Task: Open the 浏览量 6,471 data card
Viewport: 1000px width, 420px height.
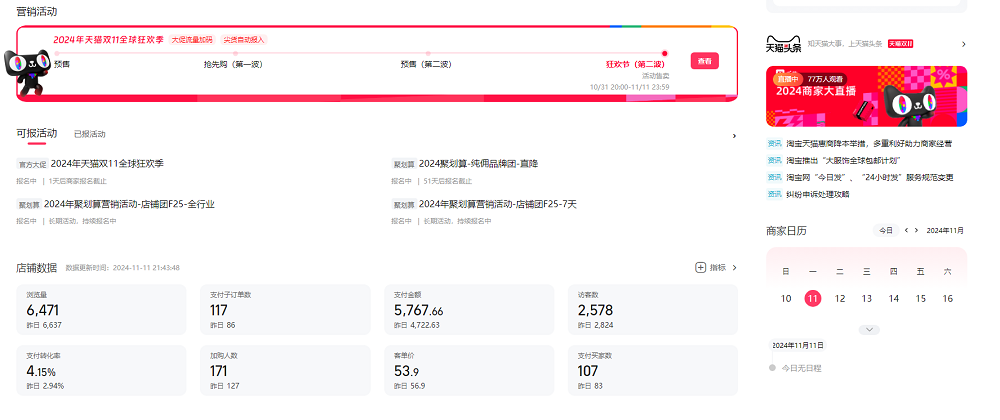Action: pos(101,310)
